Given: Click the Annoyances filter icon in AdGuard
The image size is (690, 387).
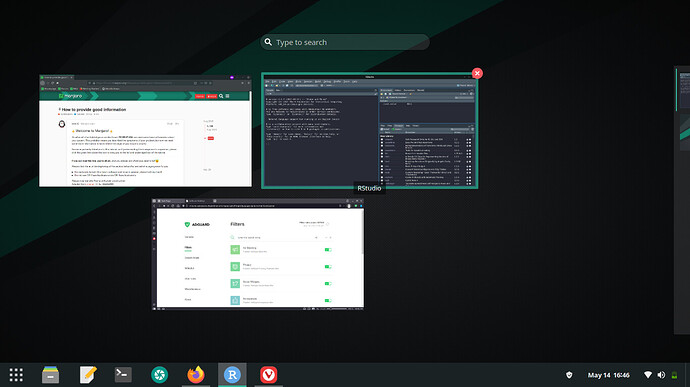Looking at the screenshot, I should (x=235, y=300).
